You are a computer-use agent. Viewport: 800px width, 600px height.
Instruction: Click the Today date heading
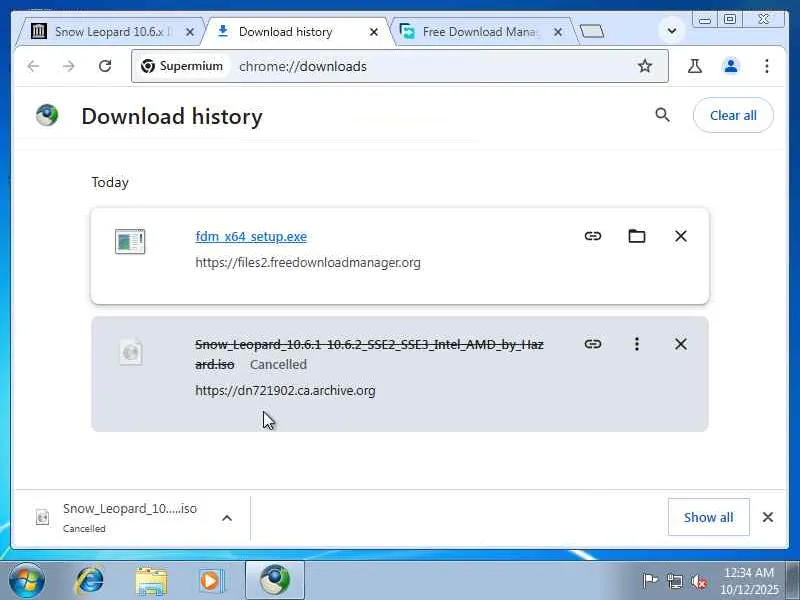110,182
